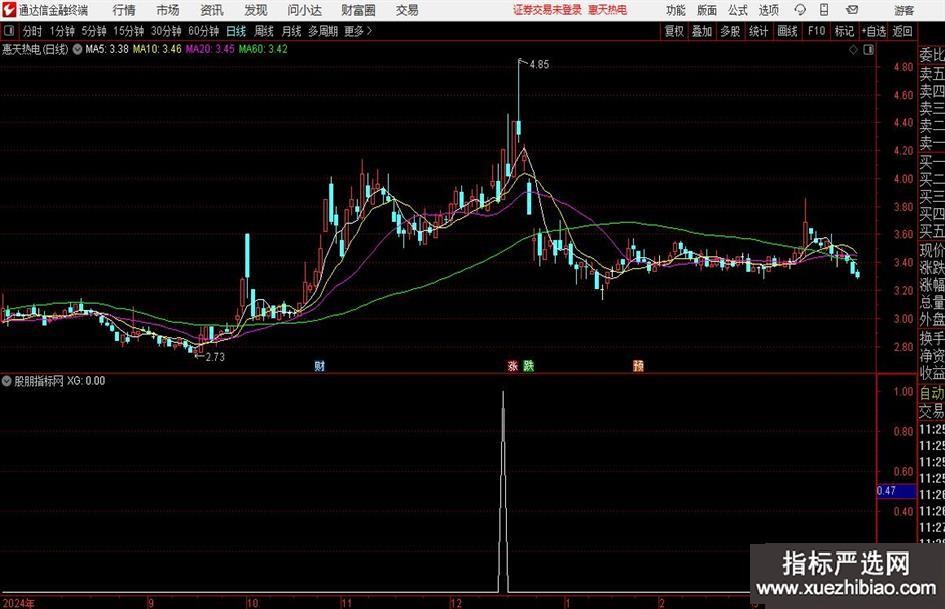The image size is (945, 609).
Task: Open the 市场 menu
Action: point(168,10)
